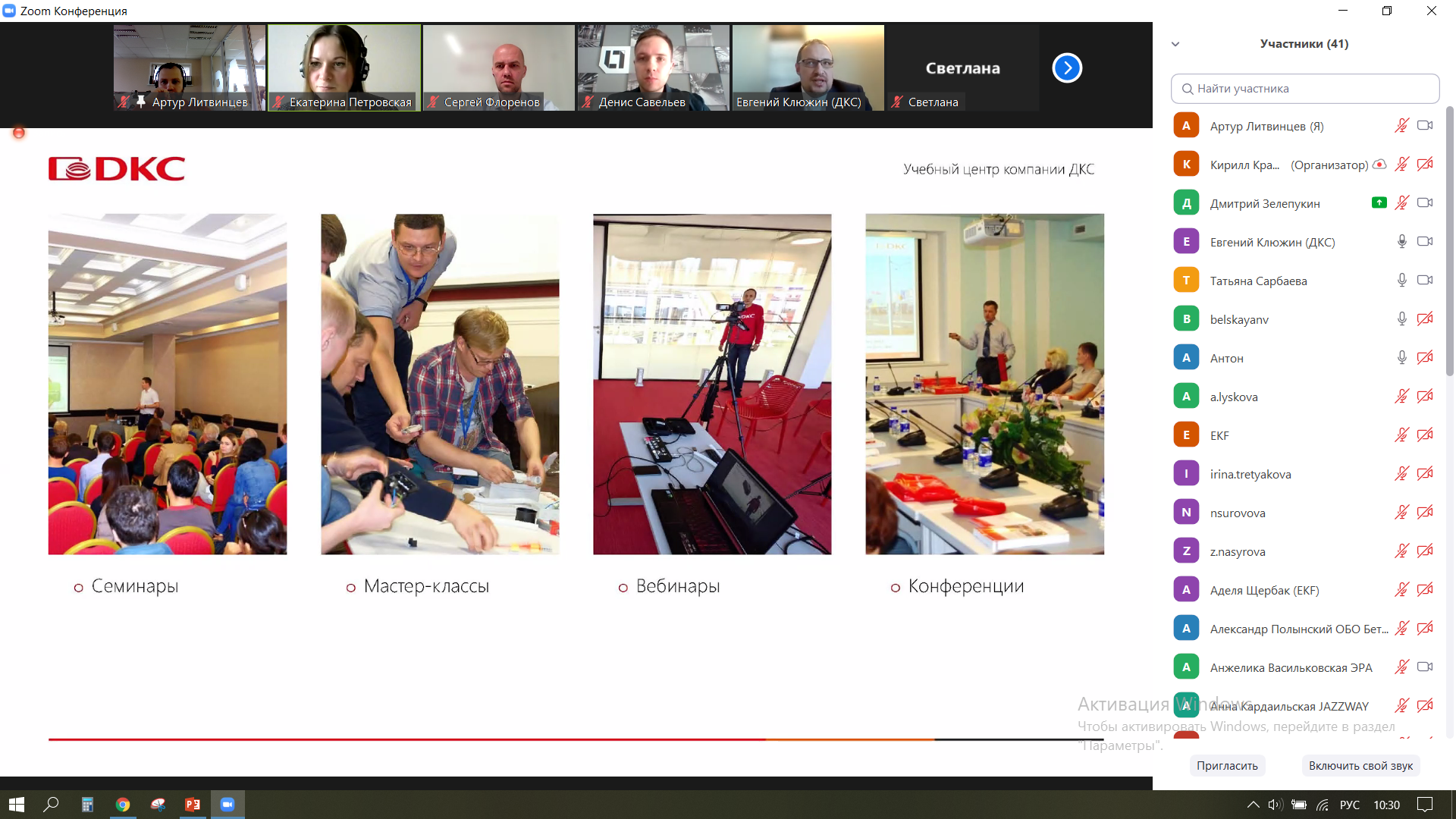Click the camera icon for Дмитрий Зелепукин
The image size is (1456, 819).
tap(1425, 202)
